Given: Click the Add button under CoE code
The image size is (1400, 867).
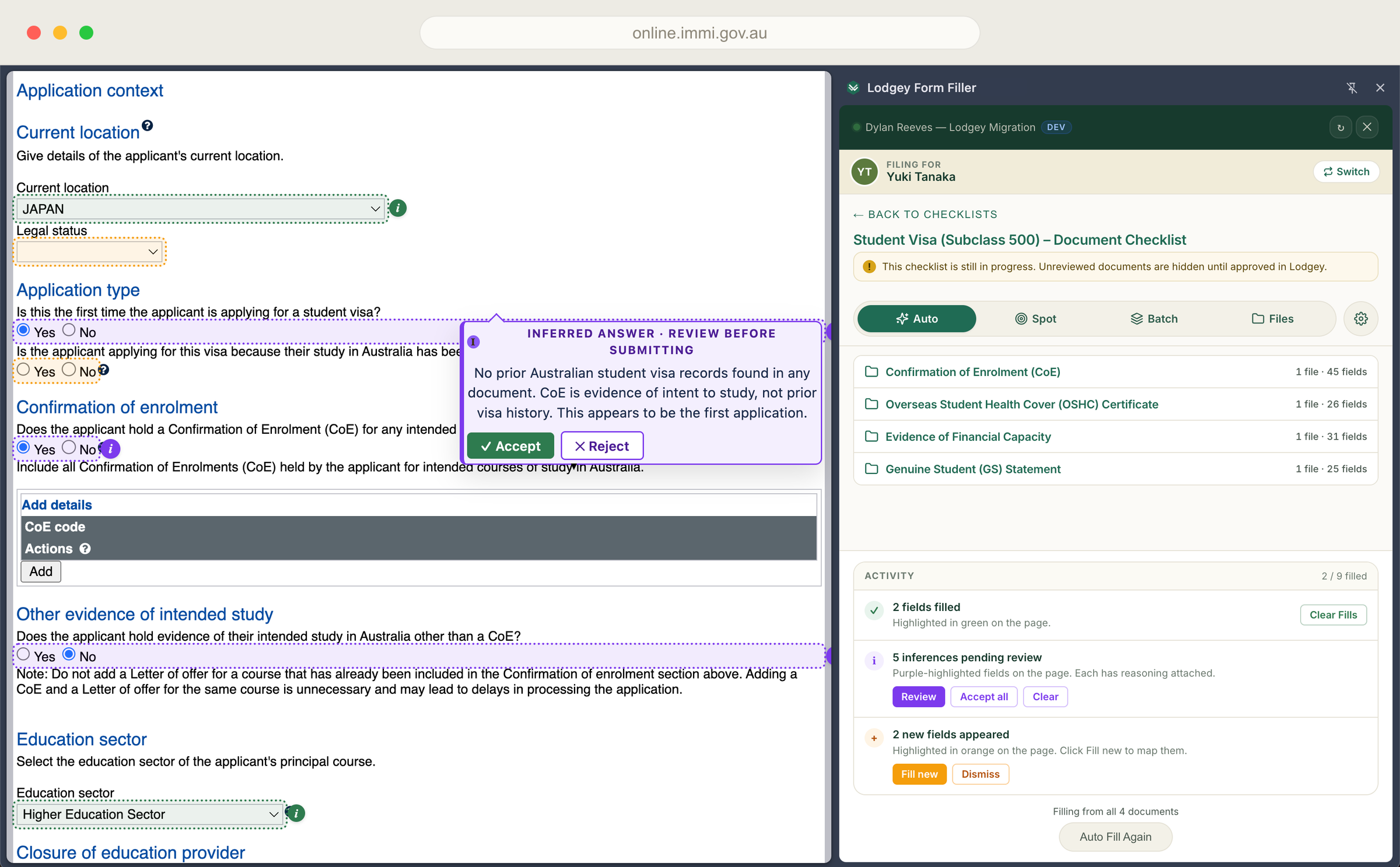Looking at the screenshot, I should click(41, 571).
